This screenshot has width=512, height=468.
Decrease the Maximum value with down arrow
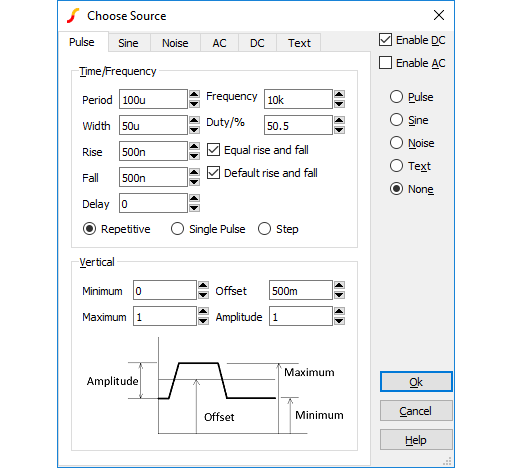pos(203,321)
